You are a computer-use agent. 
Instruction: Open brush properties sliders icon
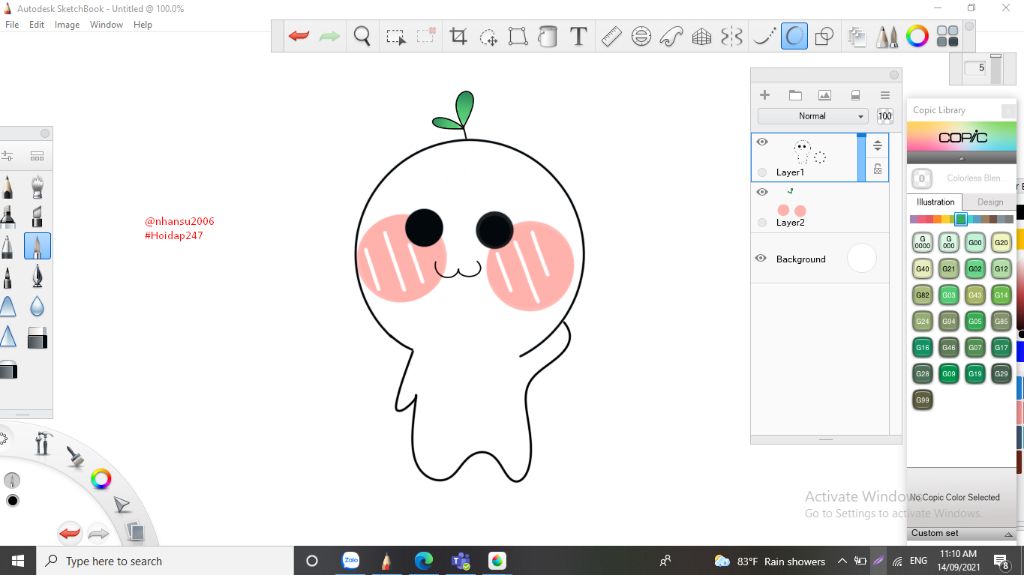pos(7,156)
